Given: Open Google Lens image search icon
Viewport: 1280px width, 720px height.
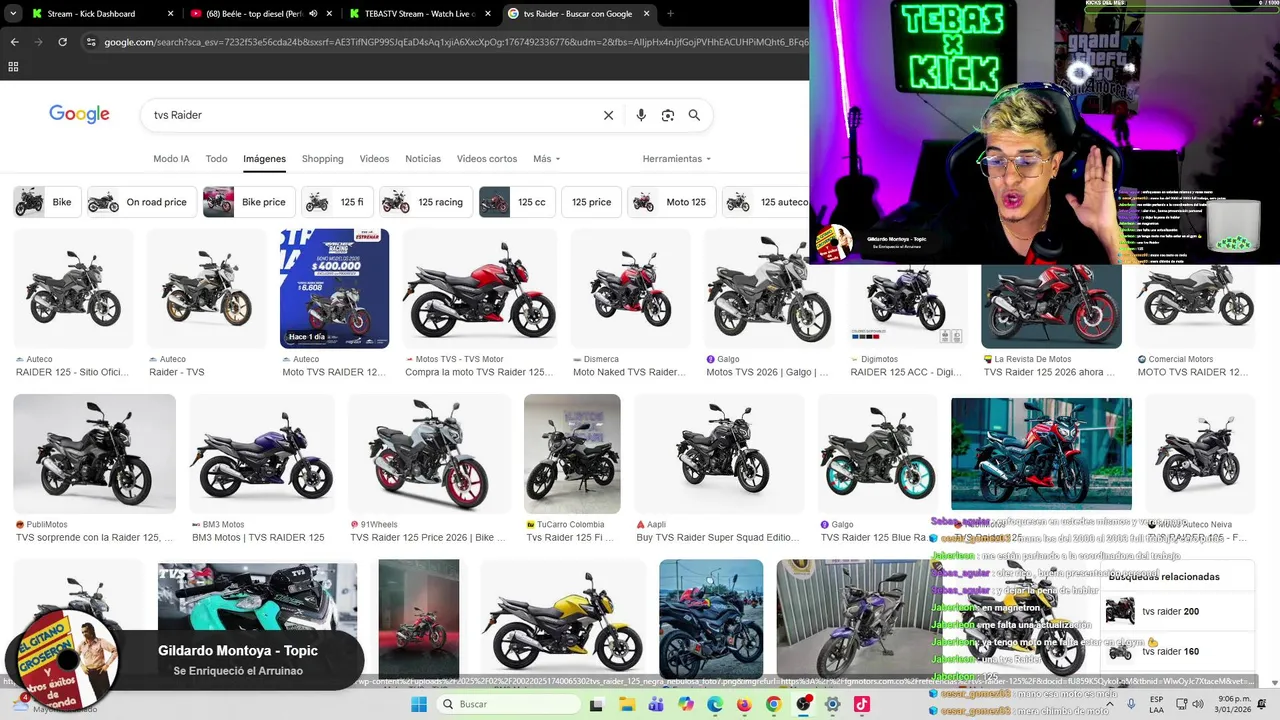Looking at the screenshot, I should point(668,115).
